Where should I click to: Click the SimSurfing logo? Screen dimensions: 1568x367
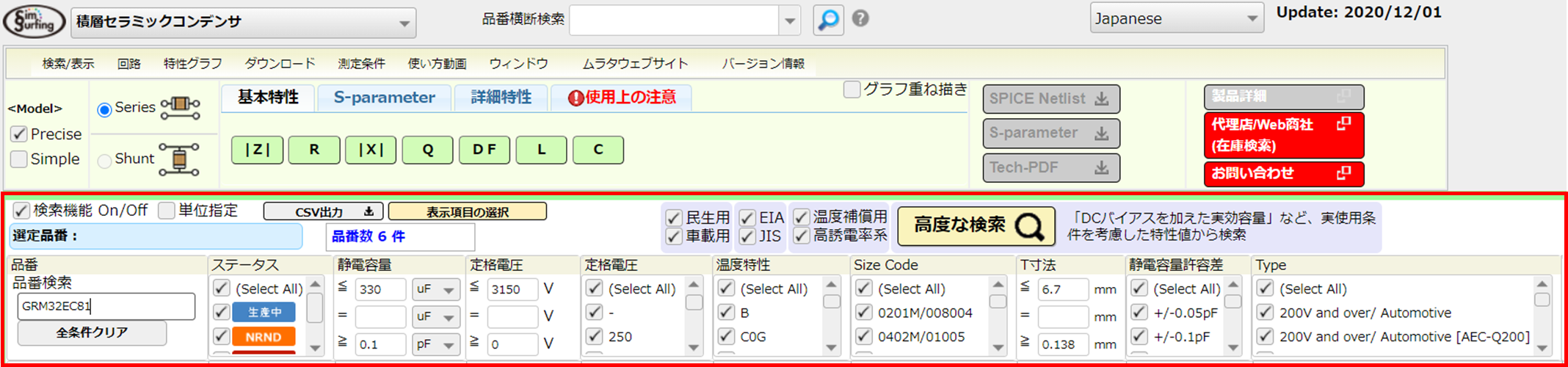pos(34,21)
